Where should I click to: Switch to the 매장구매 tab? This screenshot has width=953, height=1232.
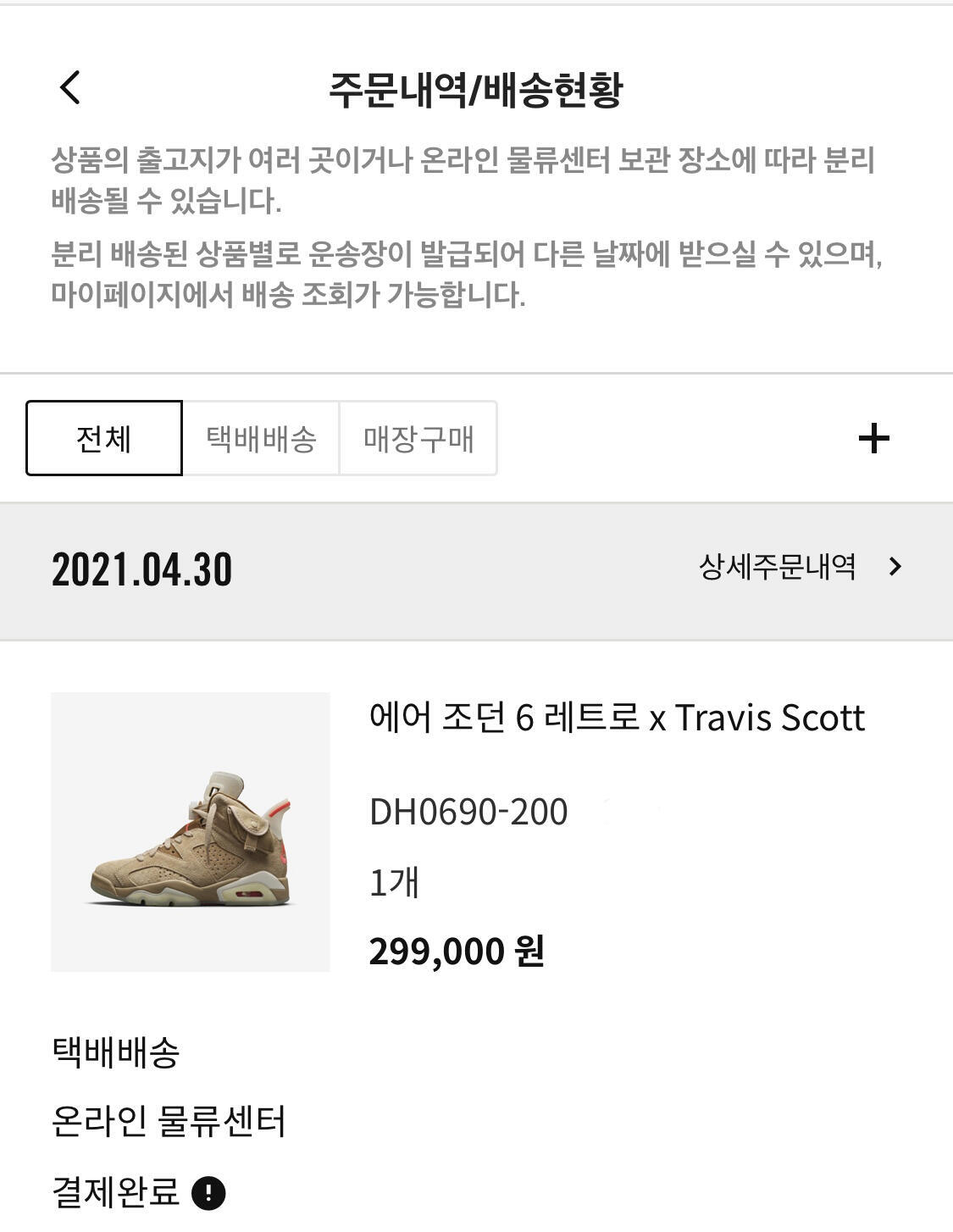tap(418, 438)
